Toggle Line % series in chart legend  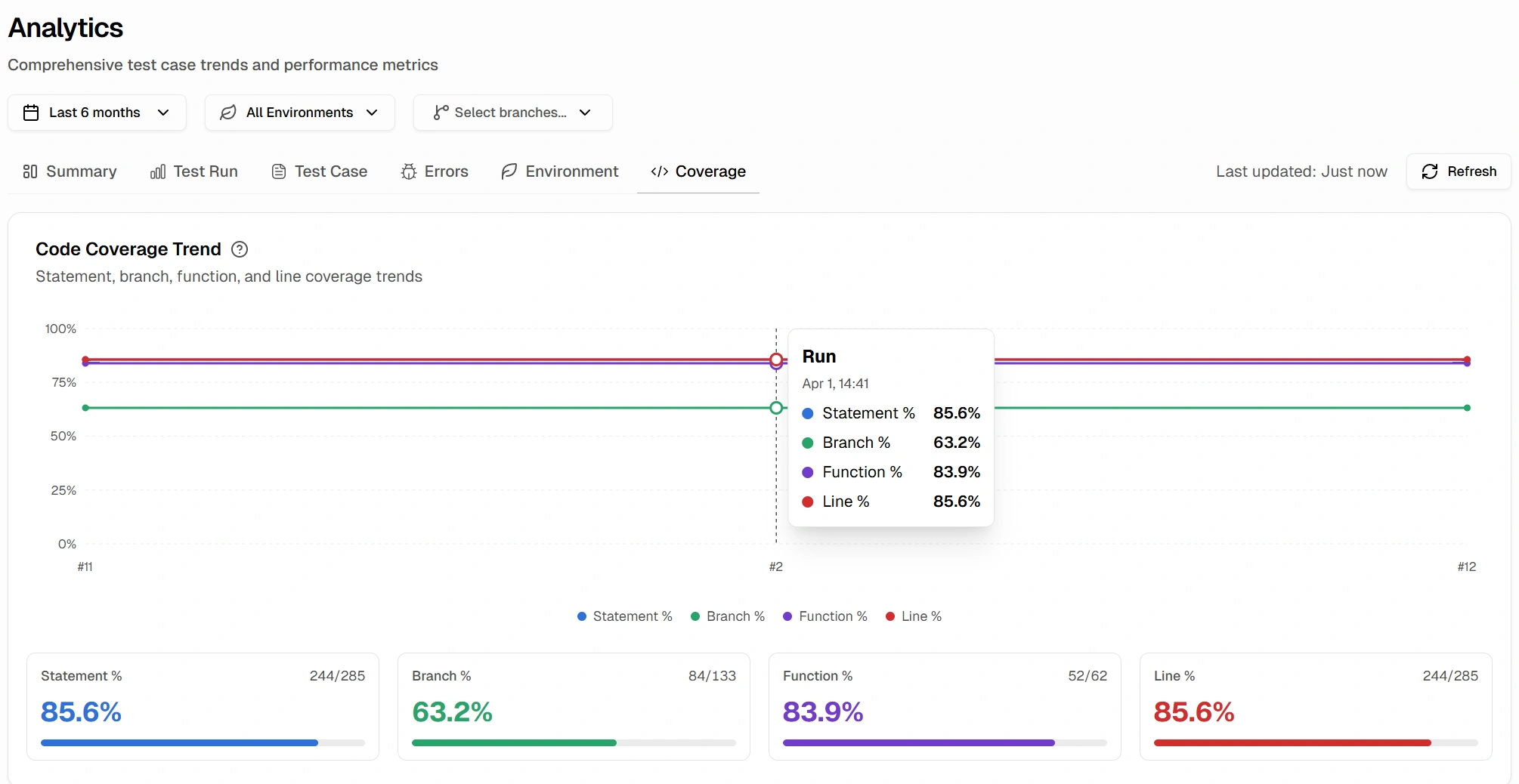(x=913, y=616)
